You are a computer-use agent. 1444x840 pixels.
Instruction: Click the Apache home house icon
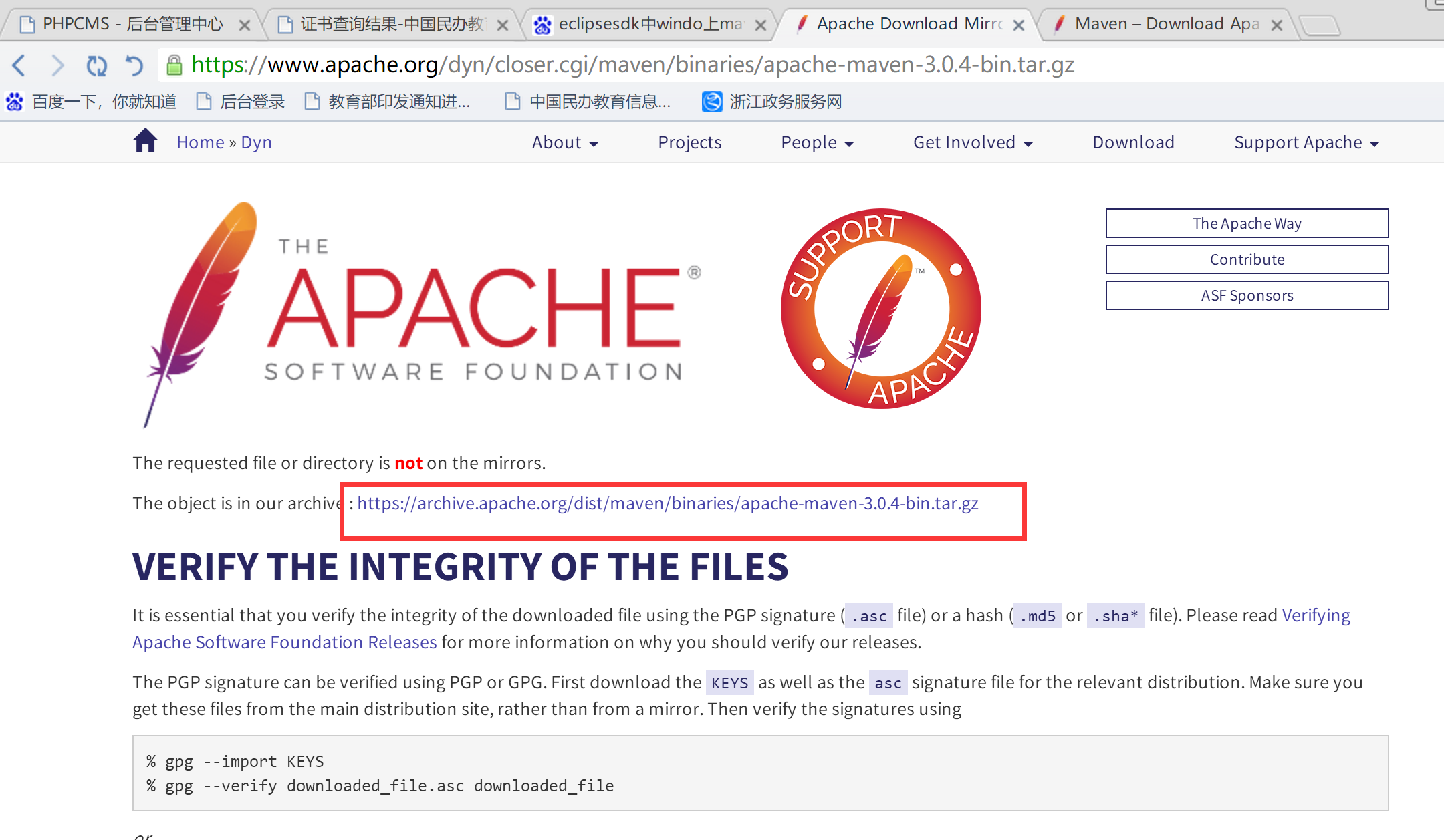(145, 142)
